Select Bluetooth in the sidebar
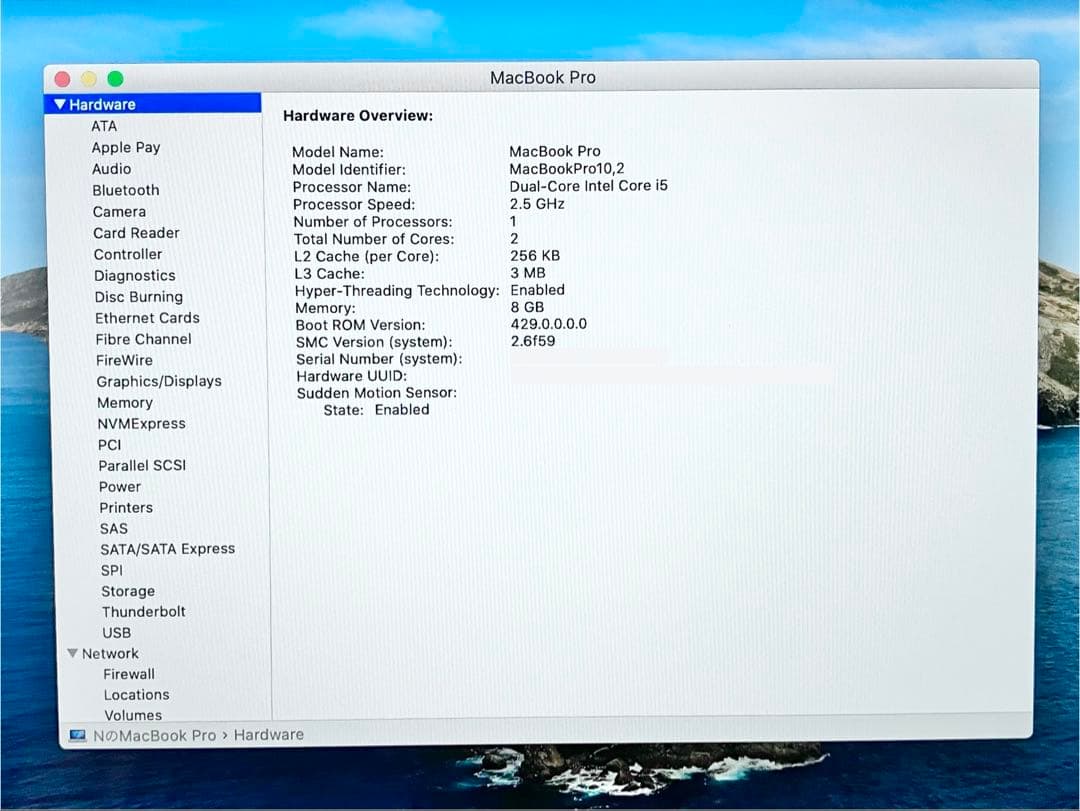This screenshot has width=1080, height=811. click(126, 190)
